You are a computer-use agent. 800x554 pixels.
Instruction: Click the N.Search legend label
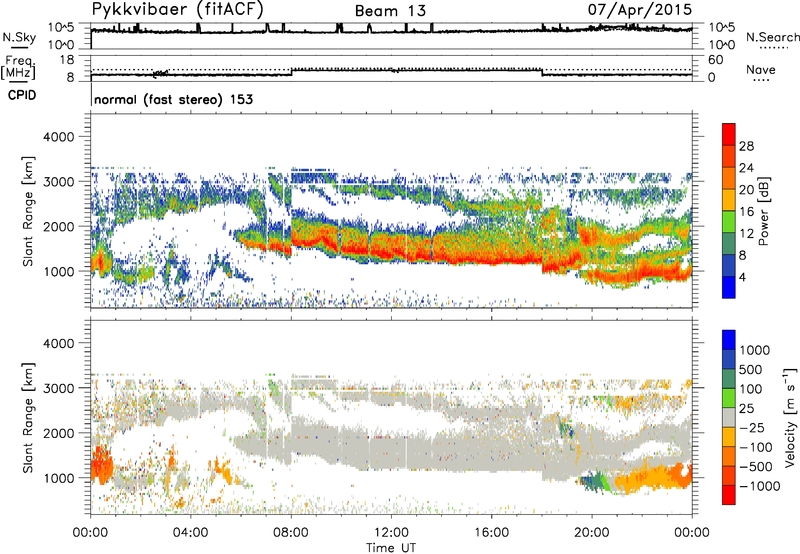tap(772, 37)
